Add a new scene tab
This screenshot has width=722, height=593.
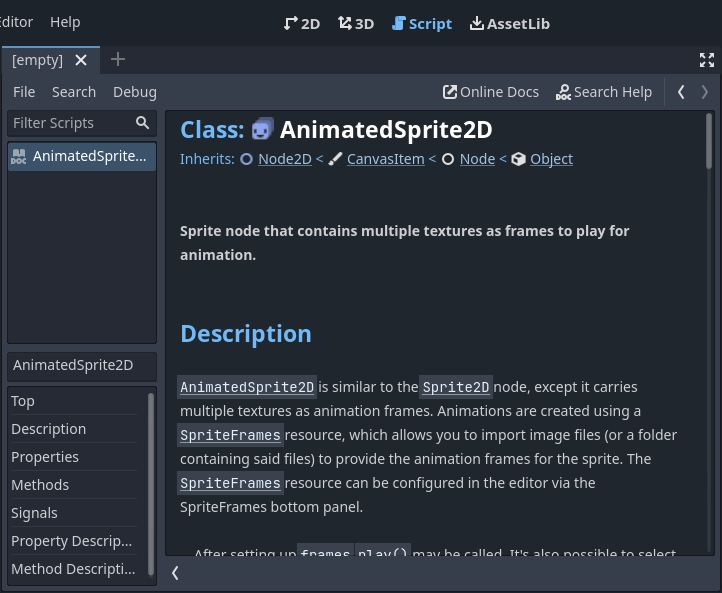click(x=118, y=60)
